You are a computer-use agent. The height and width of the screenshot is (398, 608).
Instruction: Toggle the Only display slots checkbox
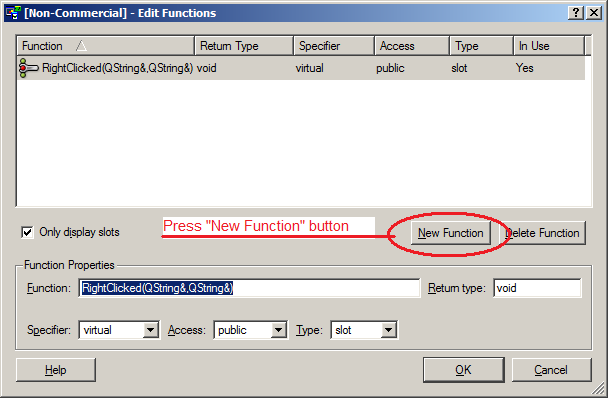pos(27,232)
